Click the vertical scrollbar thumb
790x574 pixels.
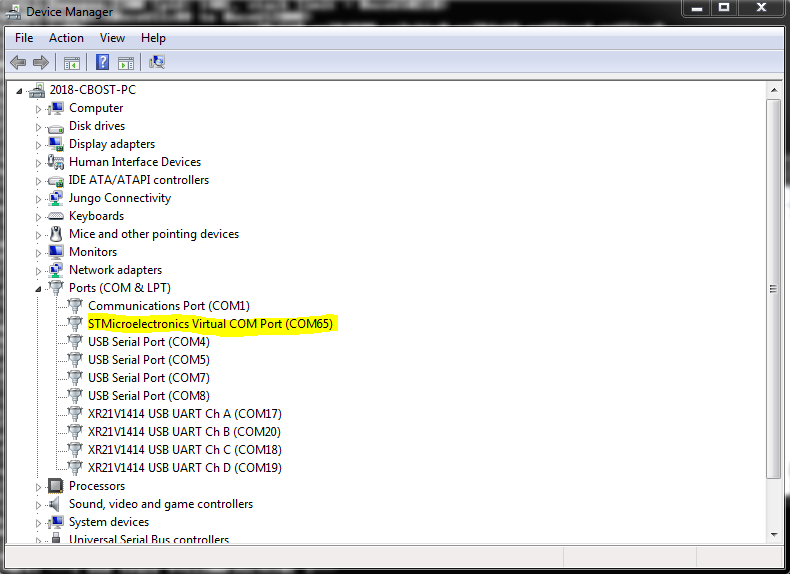773,289
